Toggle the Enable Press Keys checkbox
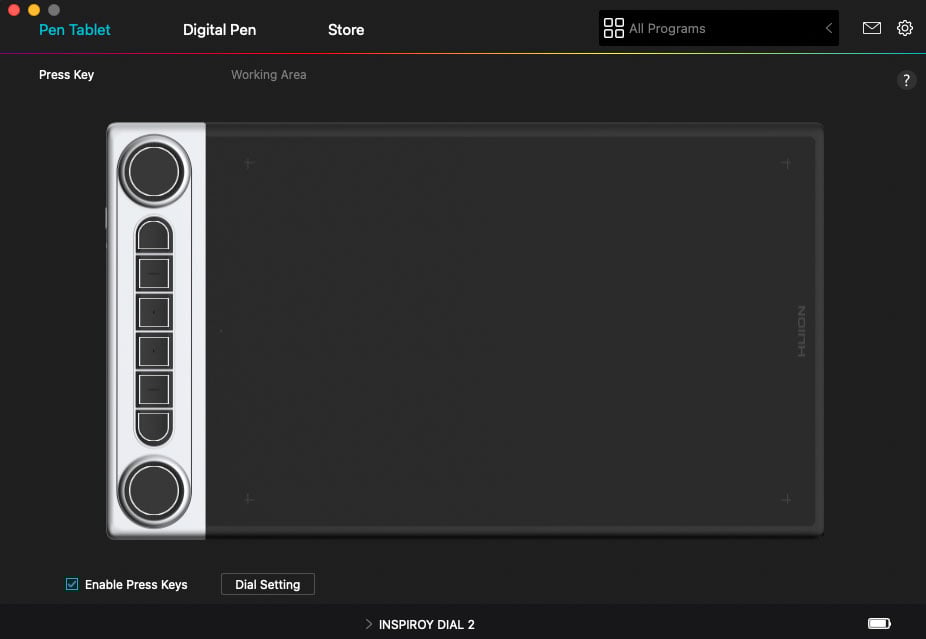Viewport: 926px width, 639px height. (71, 584)
